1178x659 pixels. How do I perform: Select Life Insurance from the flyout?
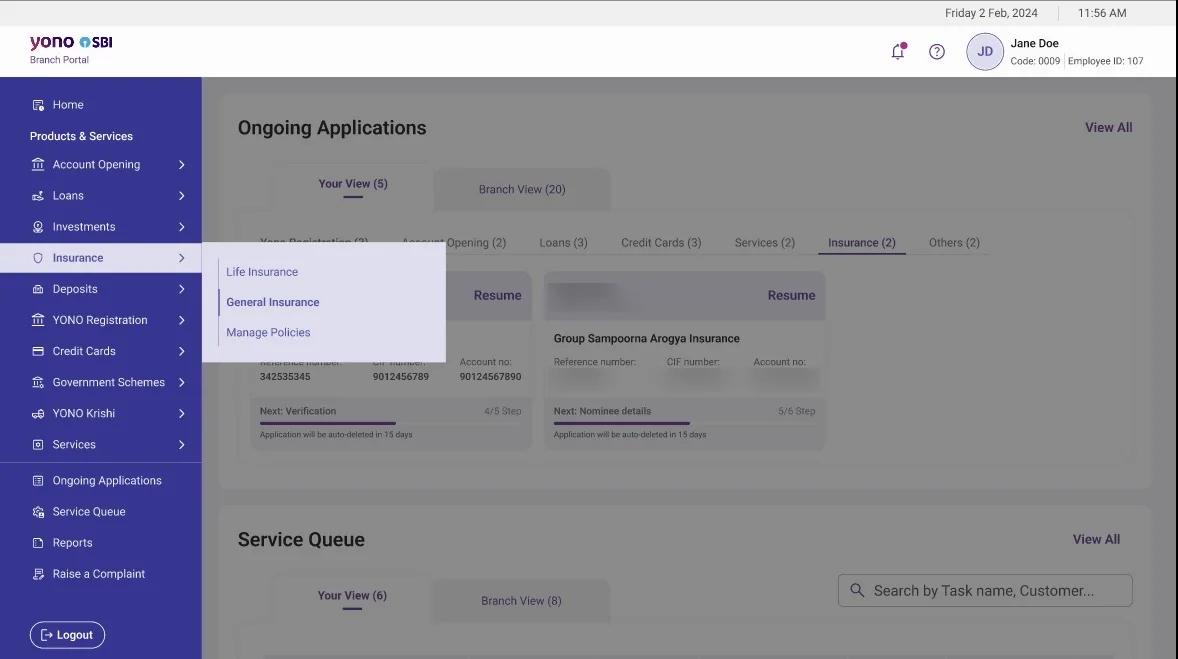262,272
